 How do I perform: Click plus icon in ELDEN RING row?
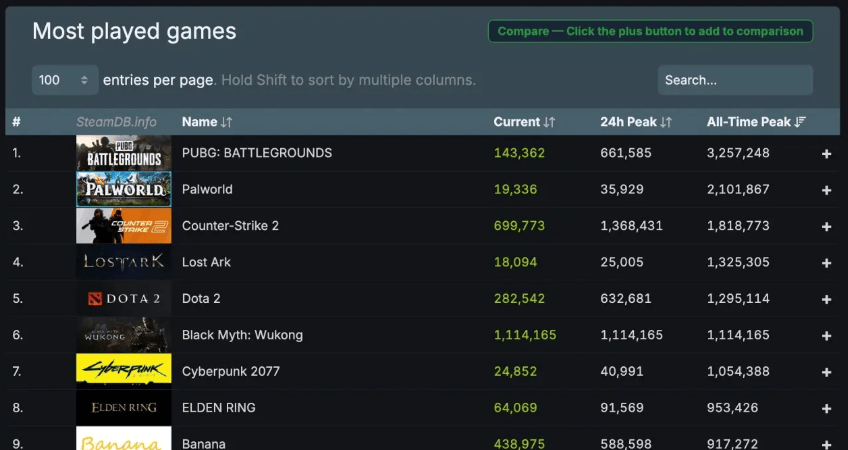(x=826, y=408)
